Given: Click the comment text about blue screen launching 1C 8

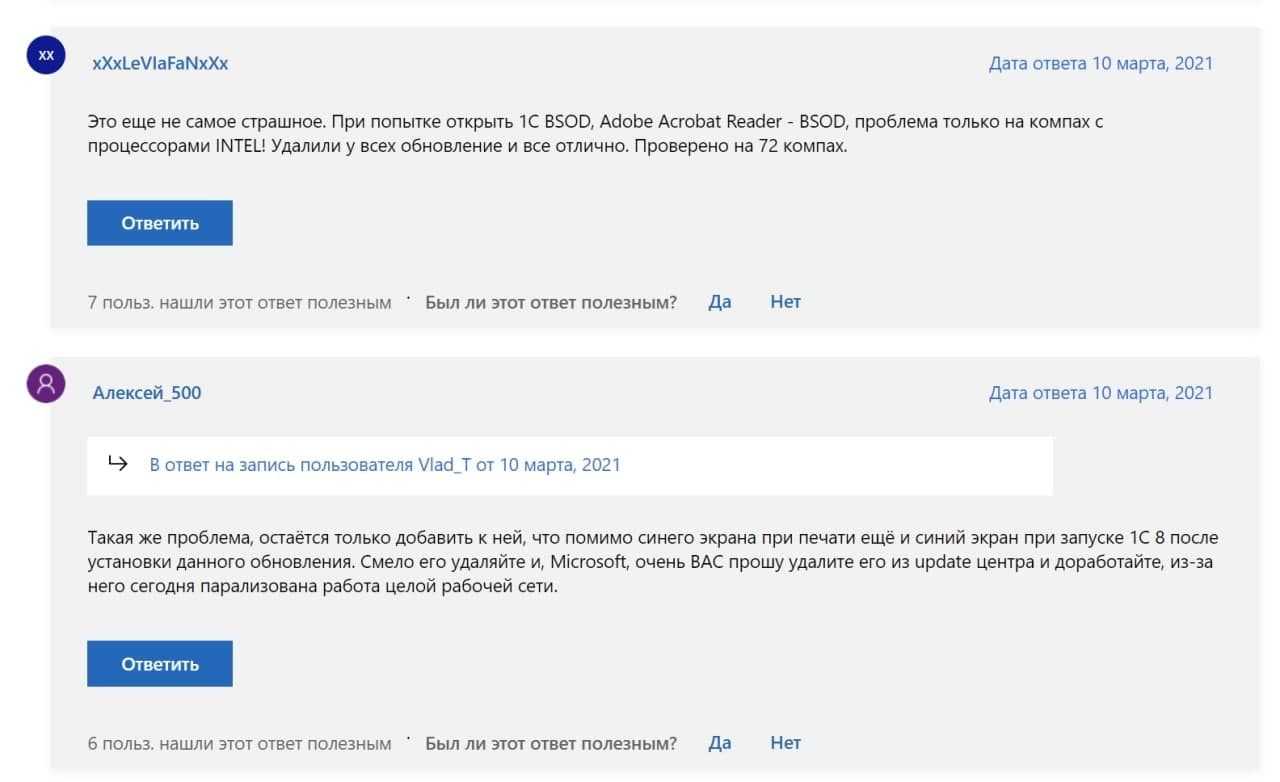Looking at the screenshot, I should (x=652, y=562).
